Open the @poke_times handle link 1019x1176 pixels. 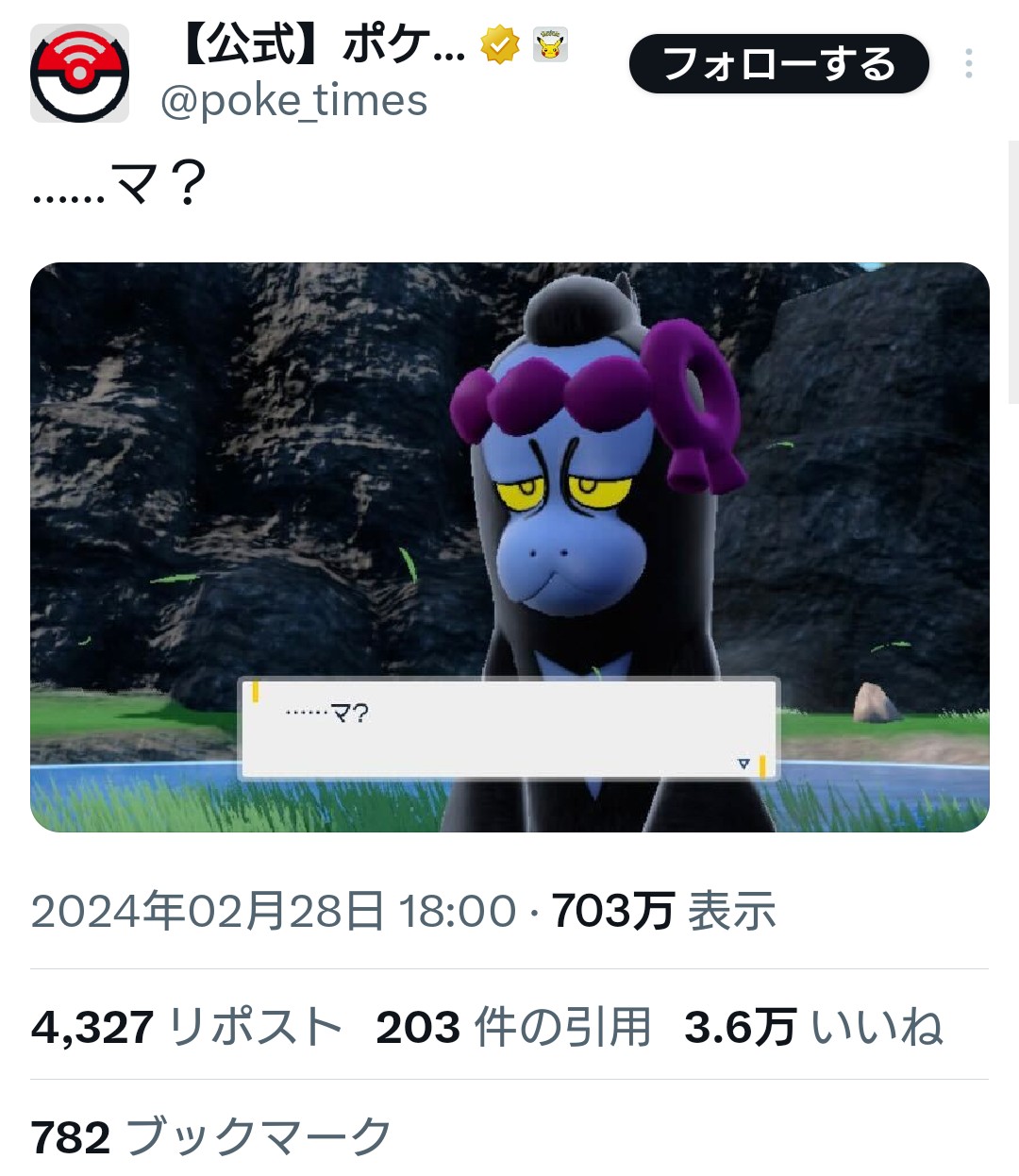pos(294,100)
